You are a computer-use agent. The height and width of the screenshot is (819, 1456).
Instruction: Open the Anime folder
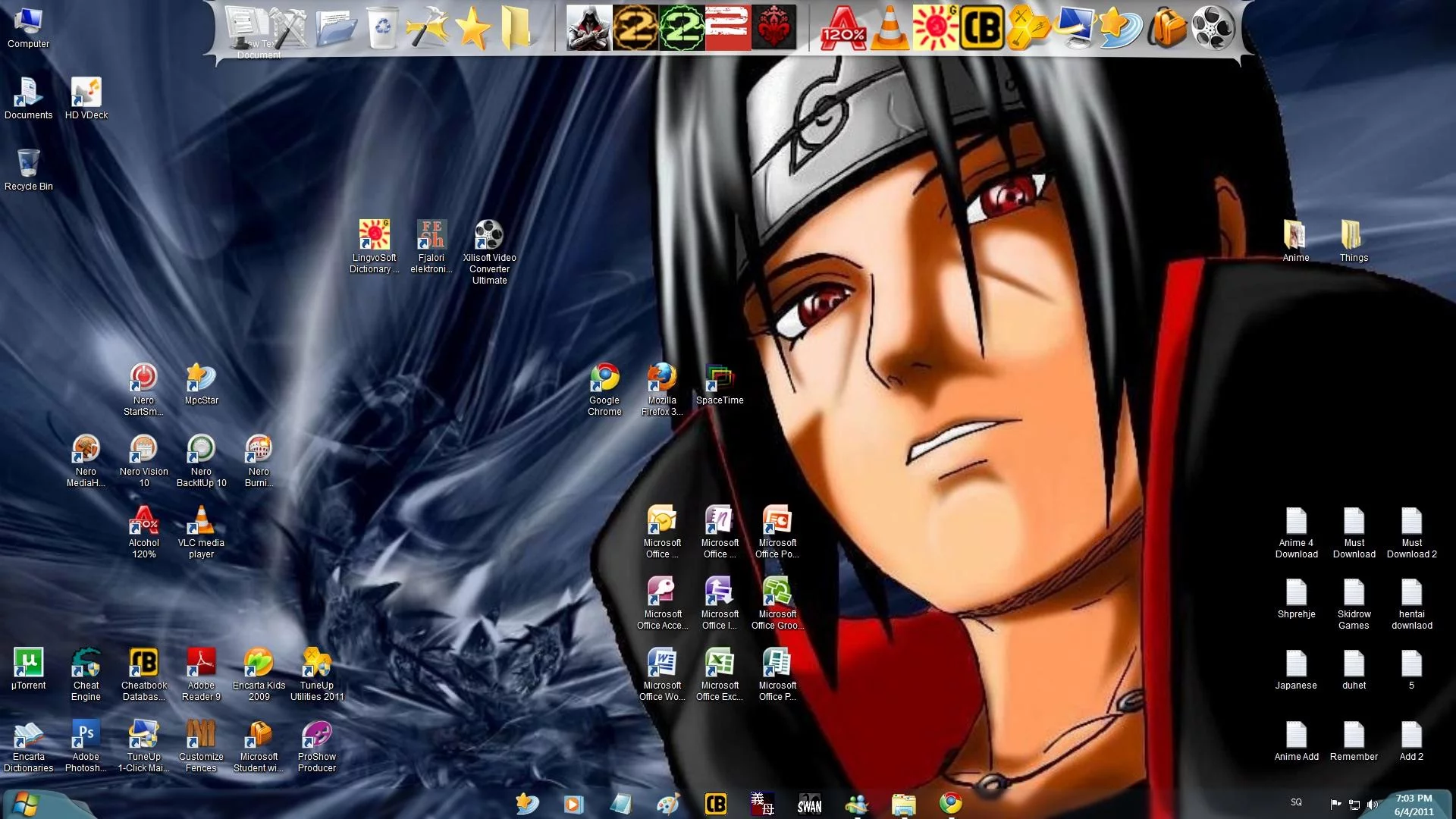(1295, 241)
